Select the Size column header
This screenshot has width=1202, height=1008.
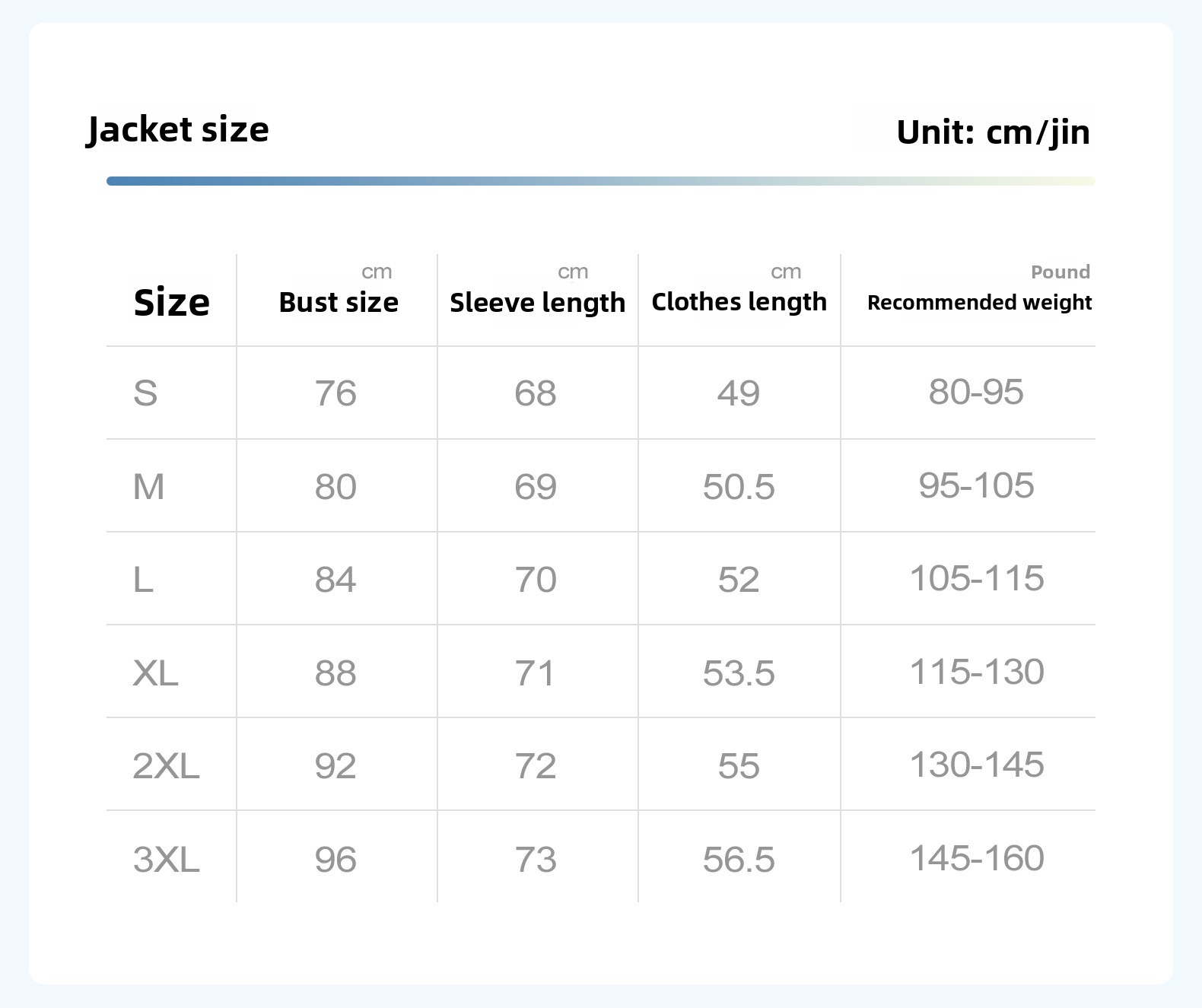point(171,302)
